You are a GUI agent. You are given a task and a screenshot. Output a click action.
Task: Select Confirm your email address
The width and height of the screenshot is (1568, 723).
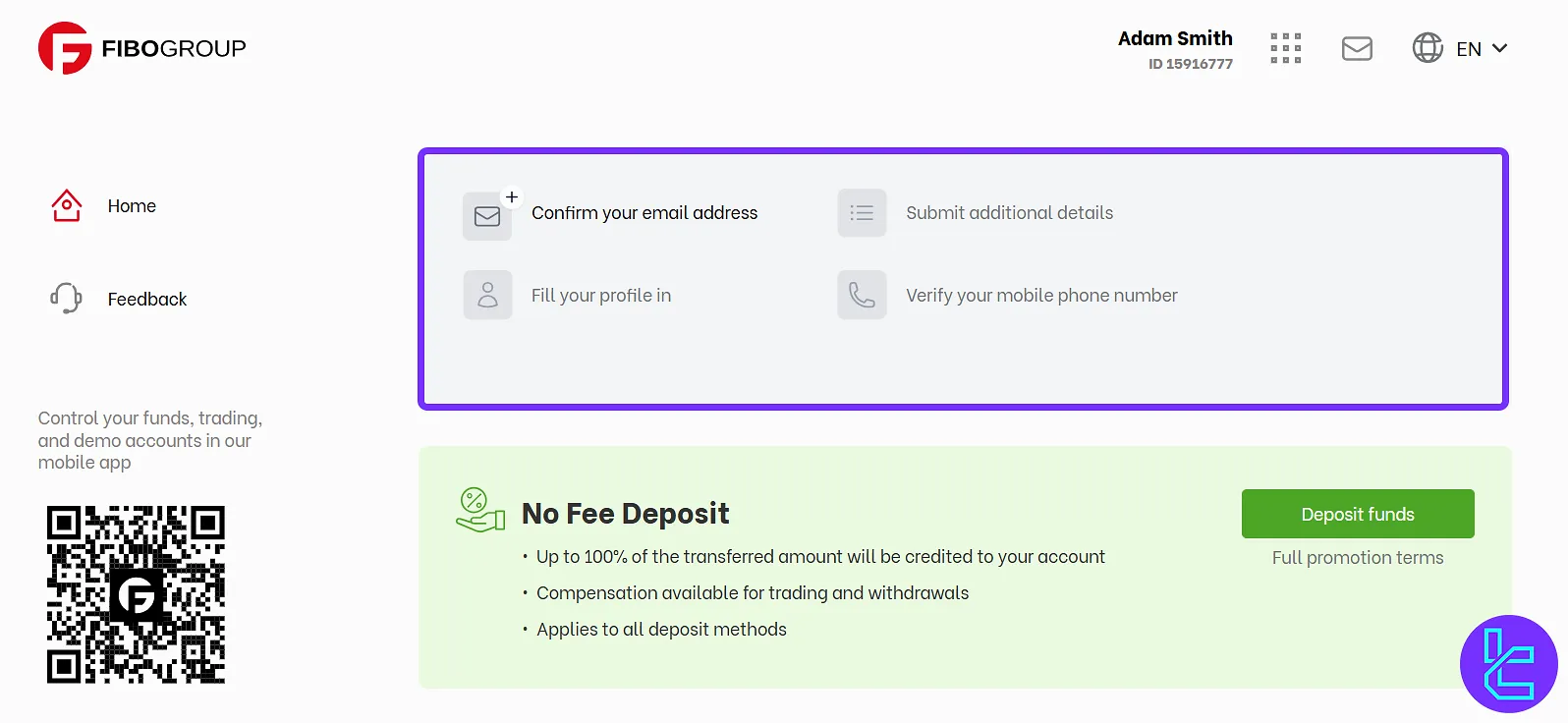coord(644,213)
